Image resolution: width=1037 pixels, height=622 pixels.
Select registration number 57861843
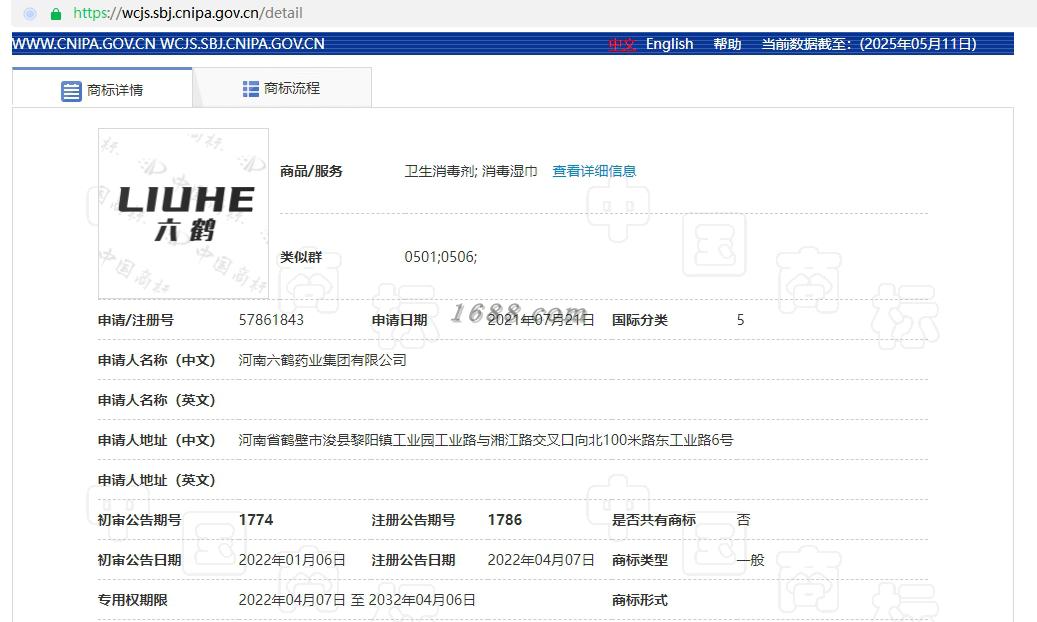point(271,320)
